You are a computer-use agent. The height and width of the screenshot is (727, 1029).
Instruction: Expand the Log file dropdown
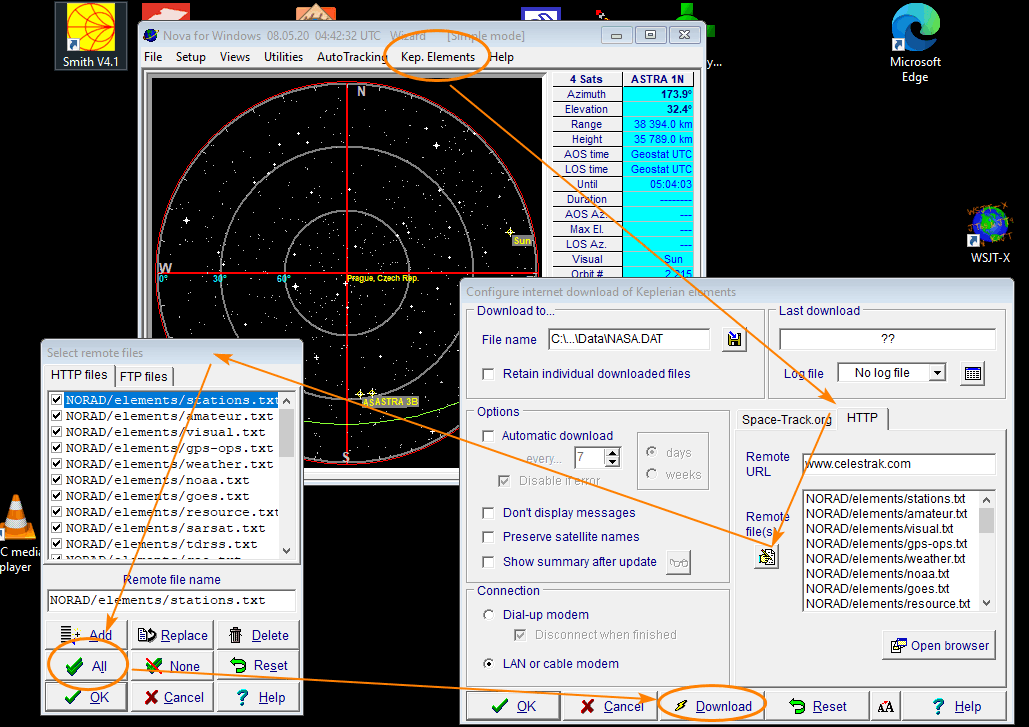[936, 373]
